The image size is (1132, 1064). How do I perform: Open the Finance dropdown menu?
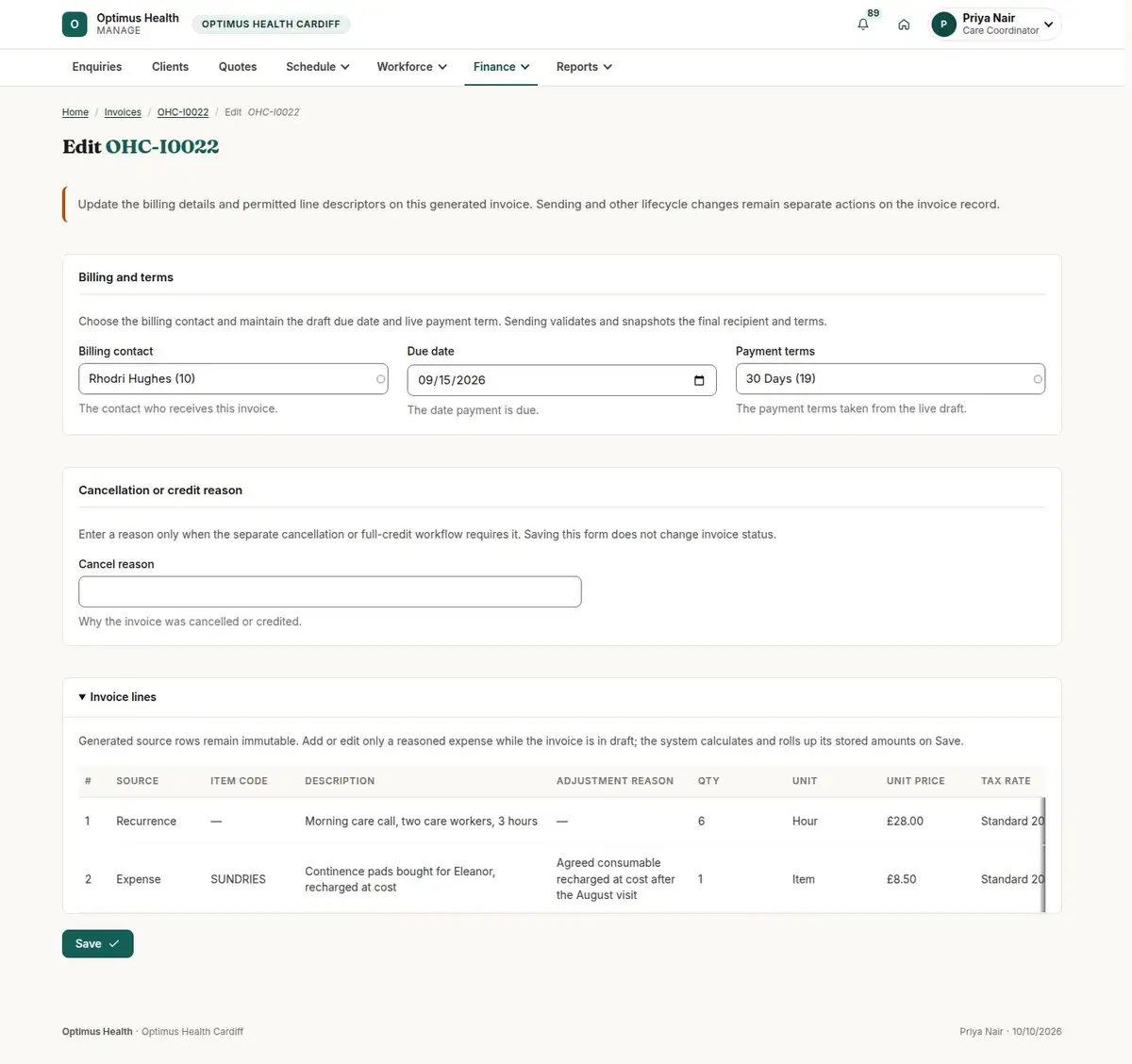coord(501,67)
